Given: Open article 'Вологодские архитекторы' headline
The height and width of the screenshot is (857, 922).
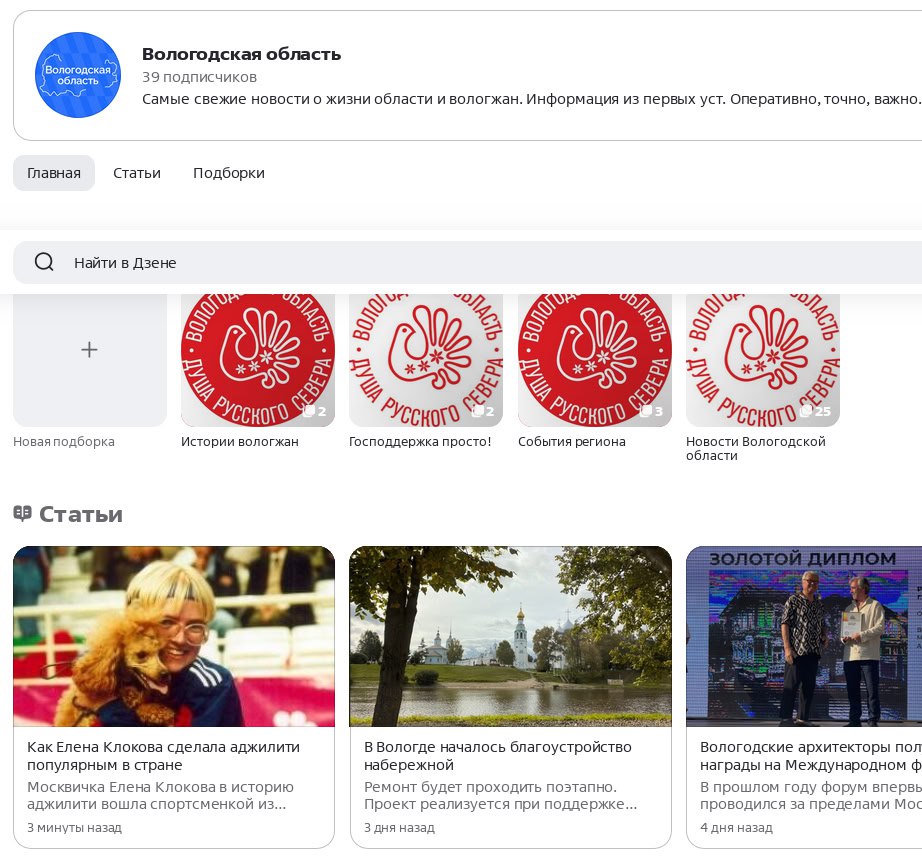Looking at the screenshot, I should pyautogui.click(x=810, y=756).
